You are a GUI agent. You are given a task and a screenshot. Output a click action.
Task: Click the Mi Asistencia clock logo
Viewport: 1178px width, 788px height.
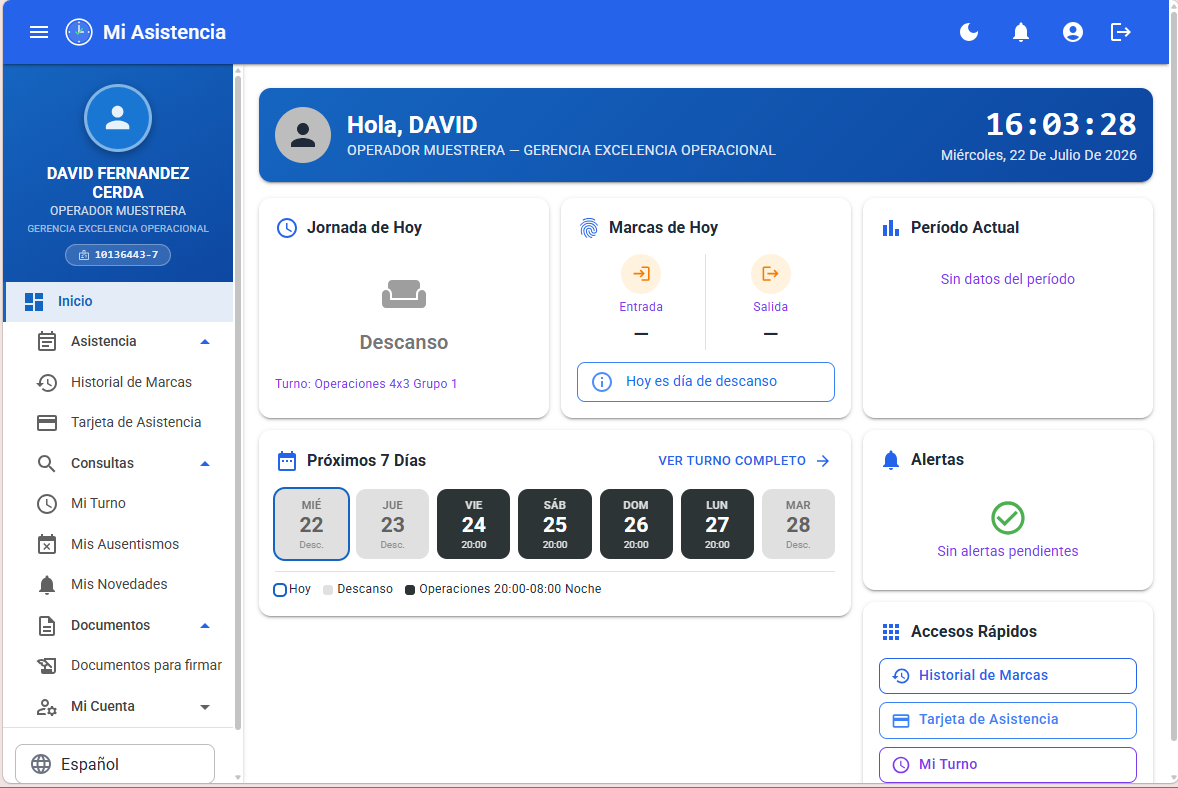[79, 32]
